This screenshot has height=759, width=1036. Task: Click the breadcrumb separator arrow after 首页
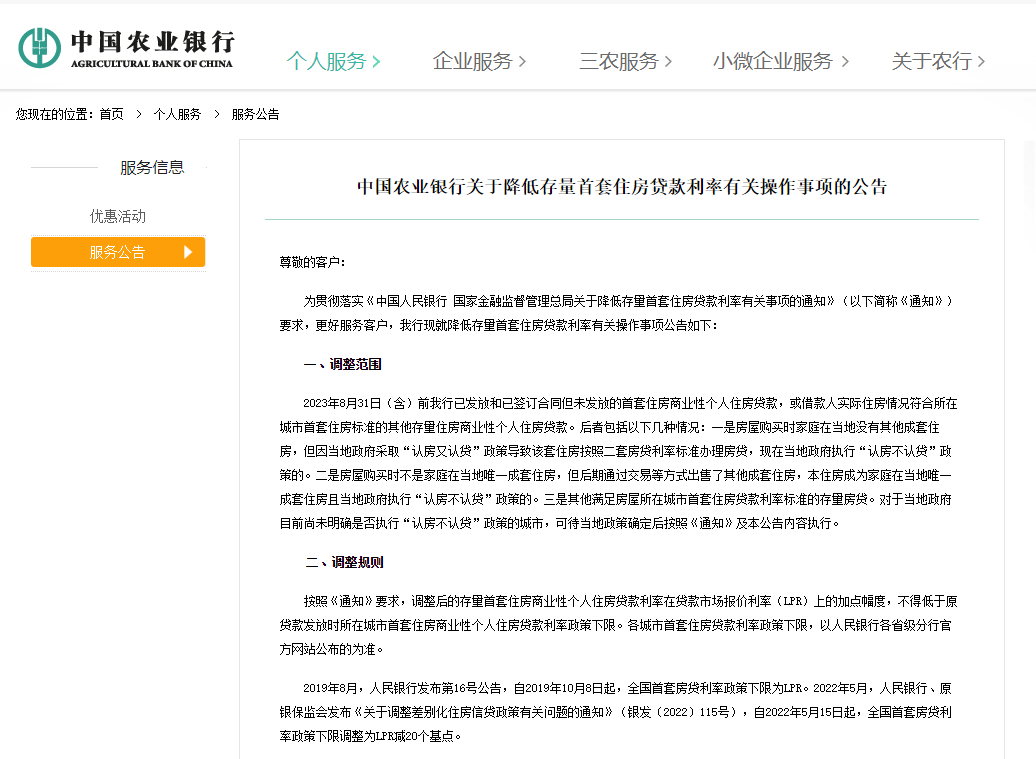click(139, 114)
